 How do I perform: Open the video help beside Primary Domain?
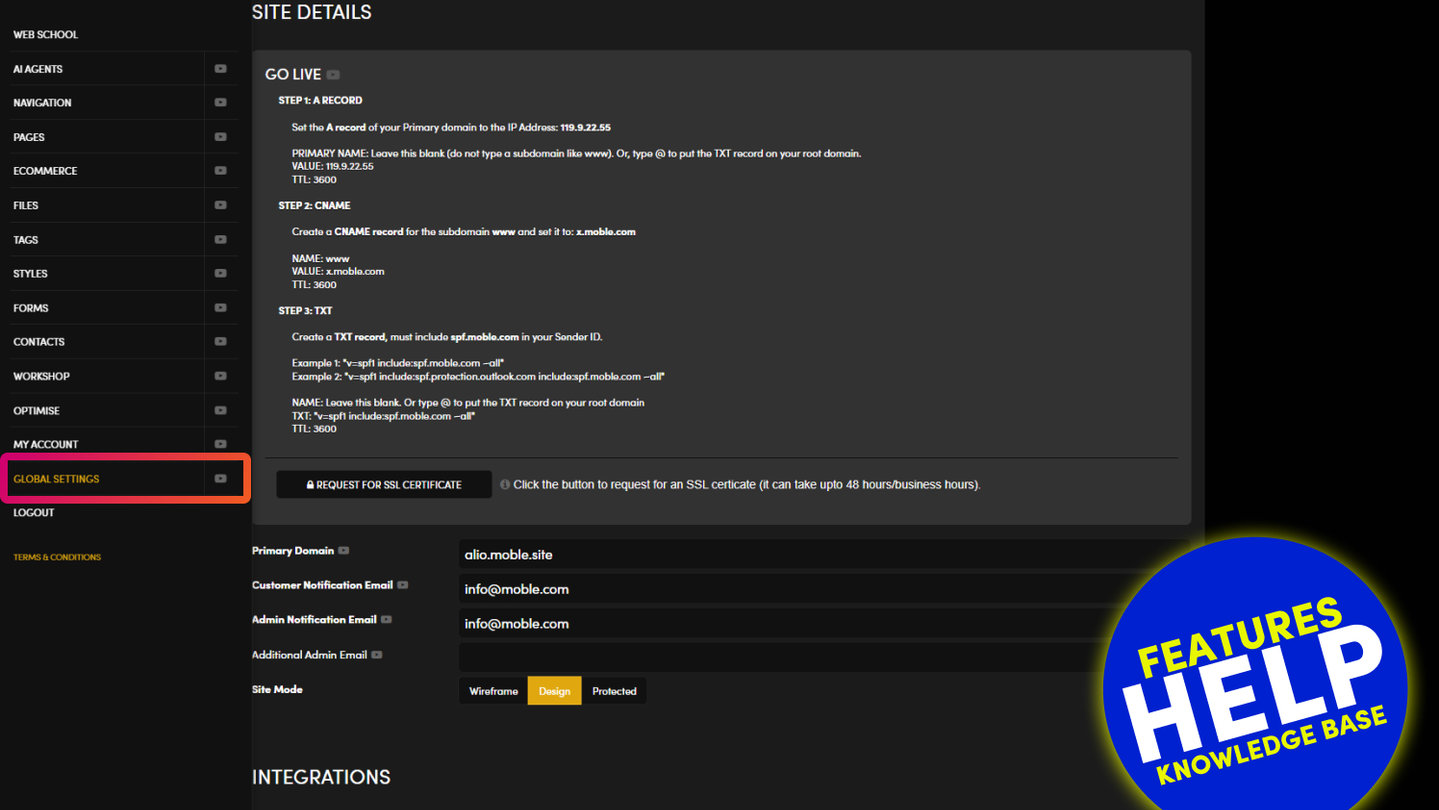tap(344, 551)
